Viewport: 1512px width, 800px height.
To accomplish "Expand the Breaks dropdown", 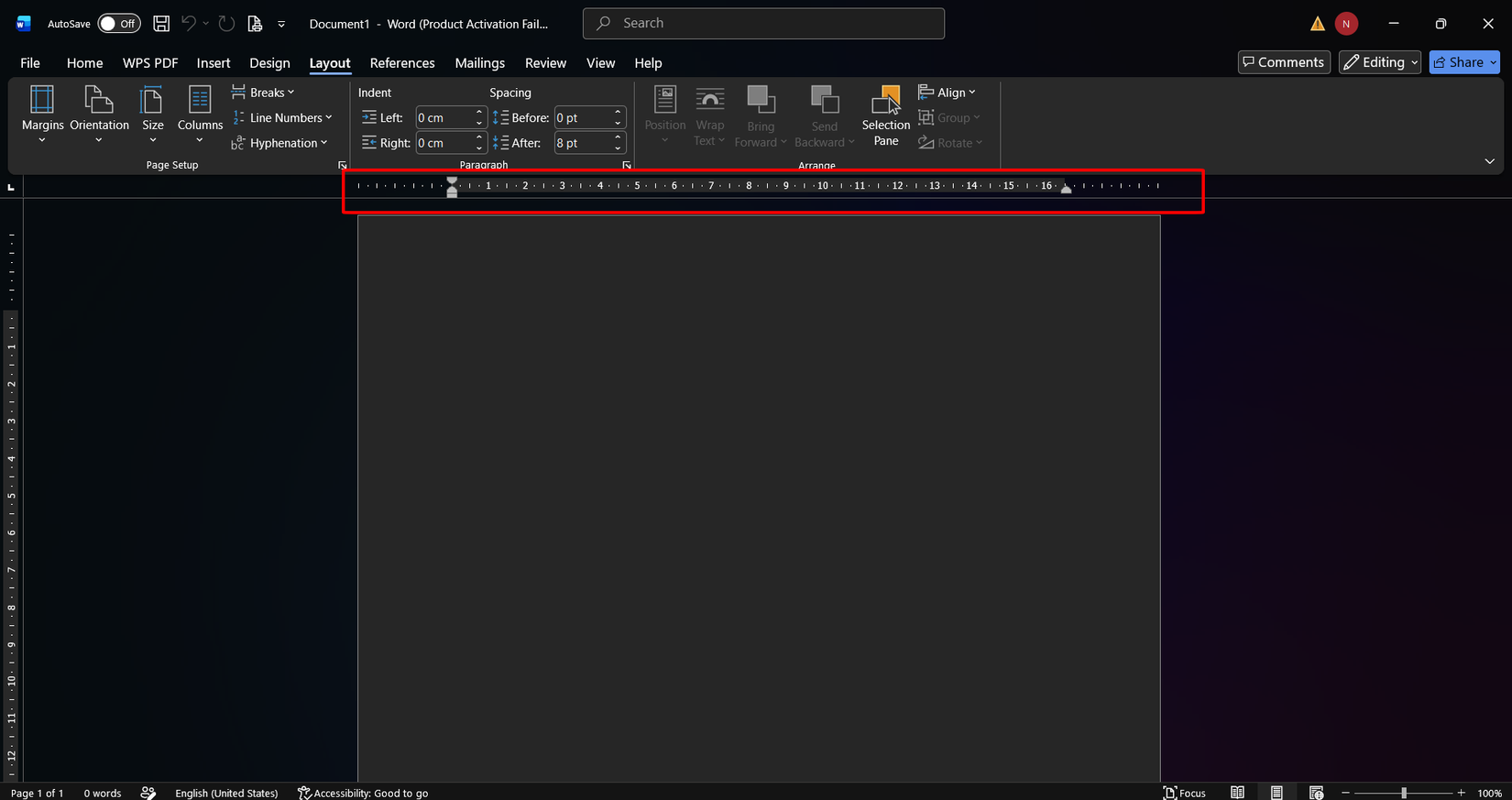I will 263,93.
